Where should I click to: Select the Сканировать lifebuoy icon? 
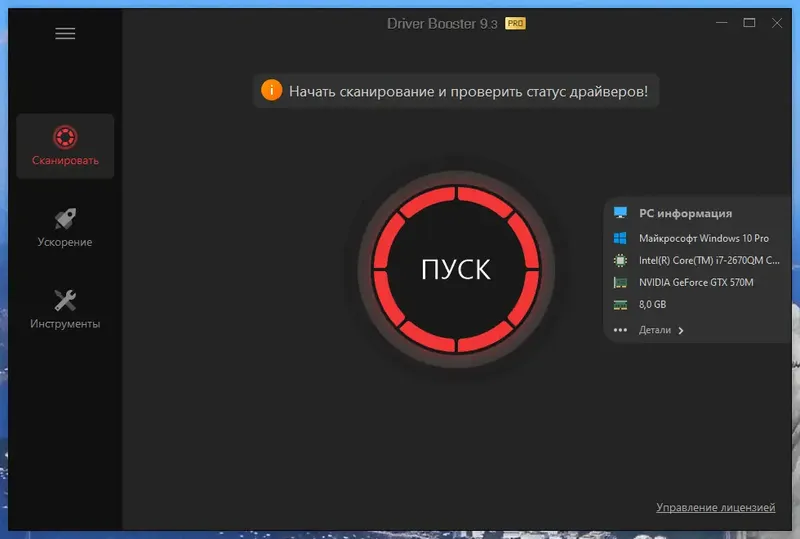[65, 137]
